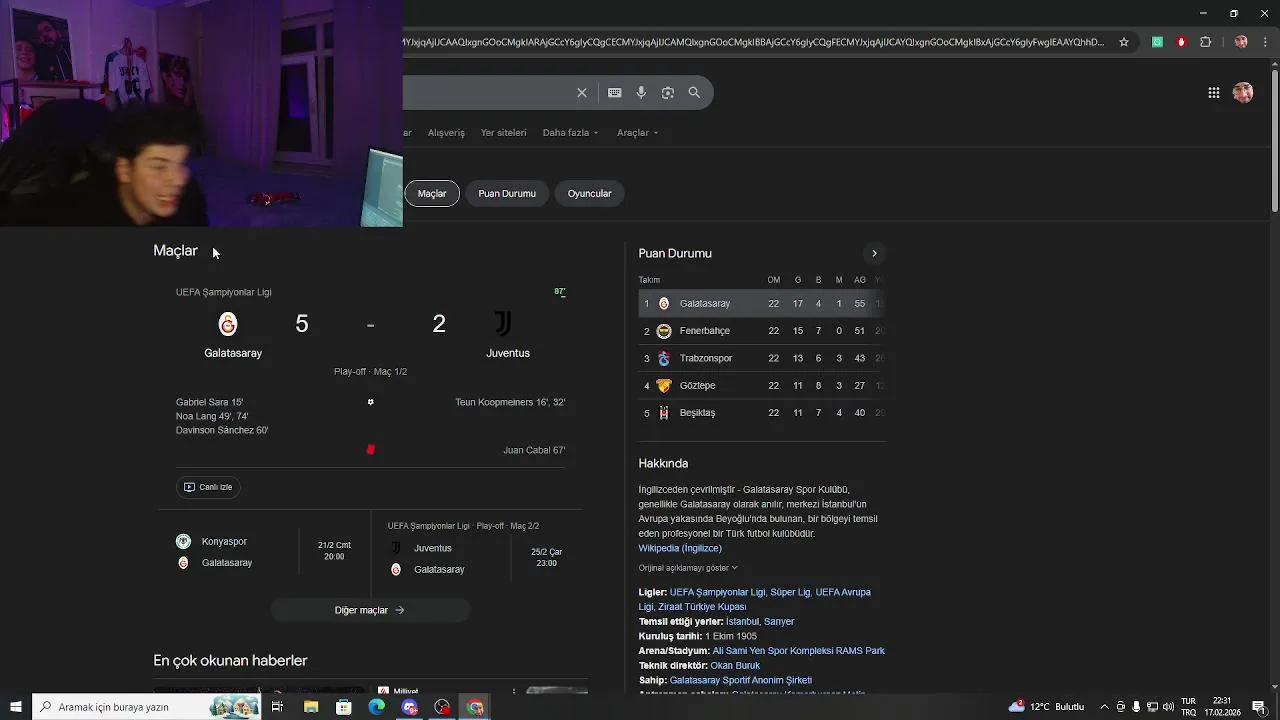
Task: Click the Chrome address bar URL
Action: click(x=755, y=42)
